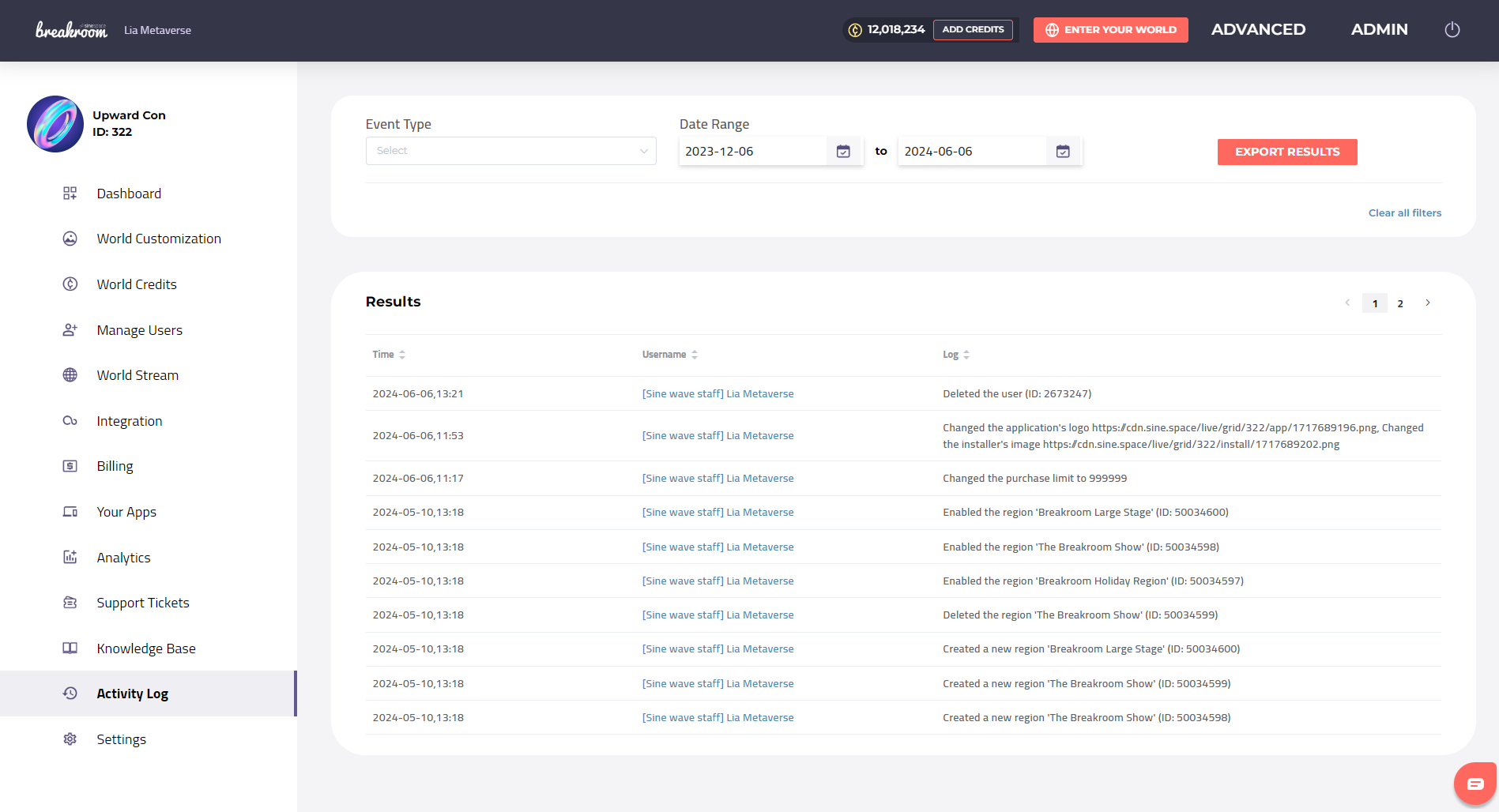Image resolution: width=1499 pixels, height=812 pixels.
Task: Open the World Credits page
Action: pyautogui.click(x=137, y=284)
